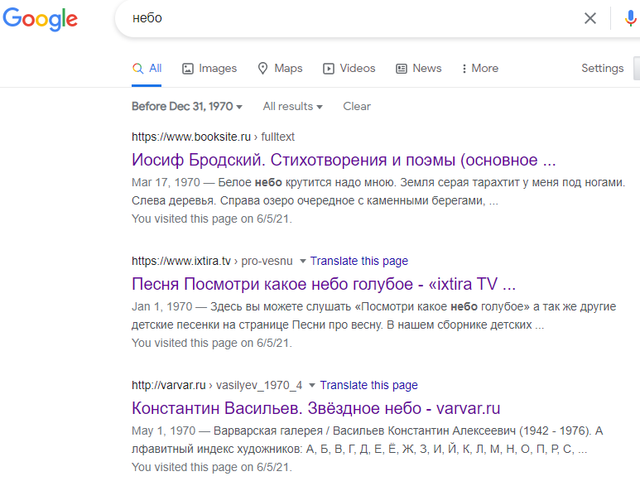The height and width of the screenshot is (481, 640).
Task: Expand the Before Dec 31, 1970 date filter
Action: point(187,107)
